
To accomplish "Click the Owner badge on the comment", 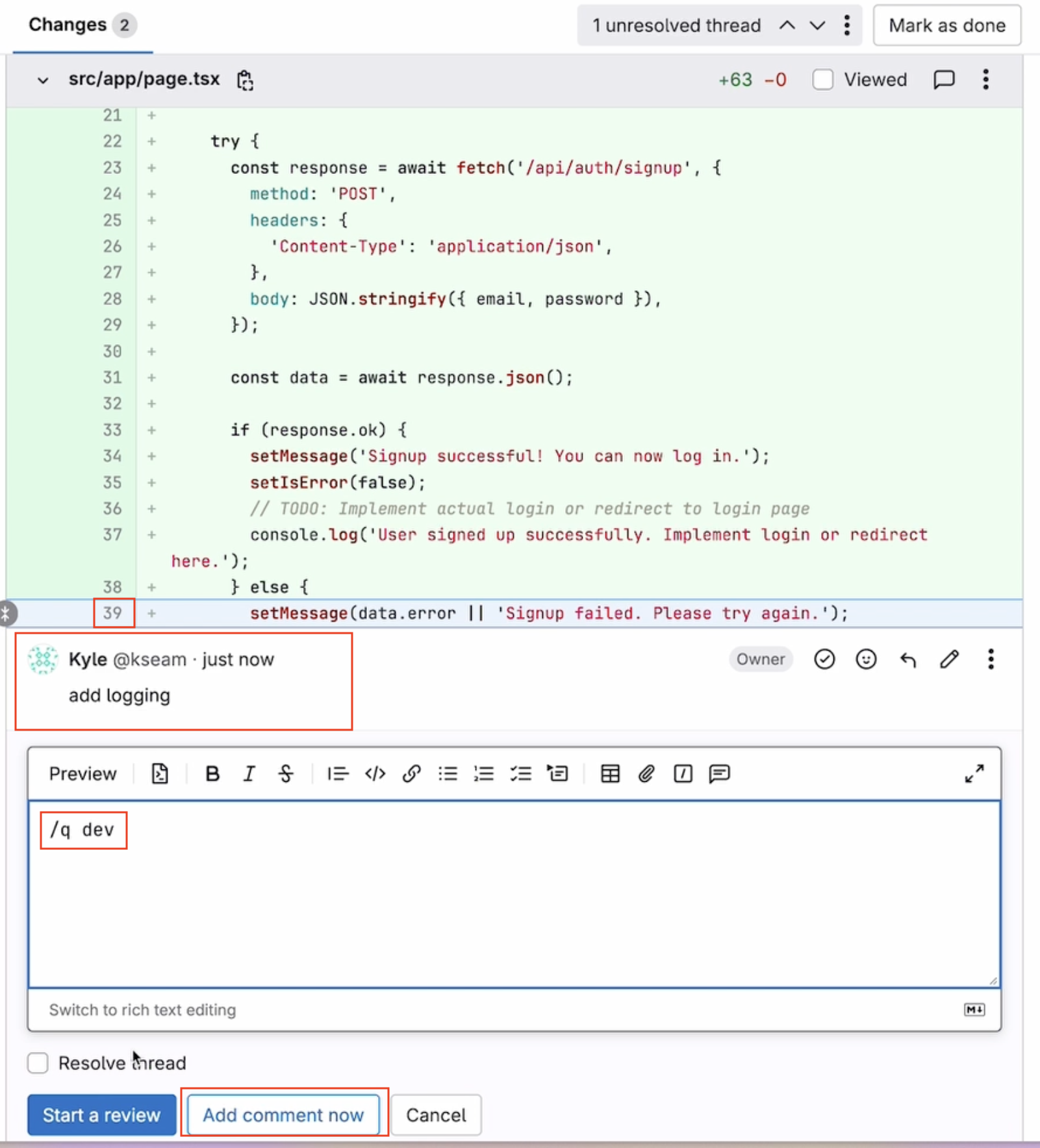I will [x=761, y=659].
